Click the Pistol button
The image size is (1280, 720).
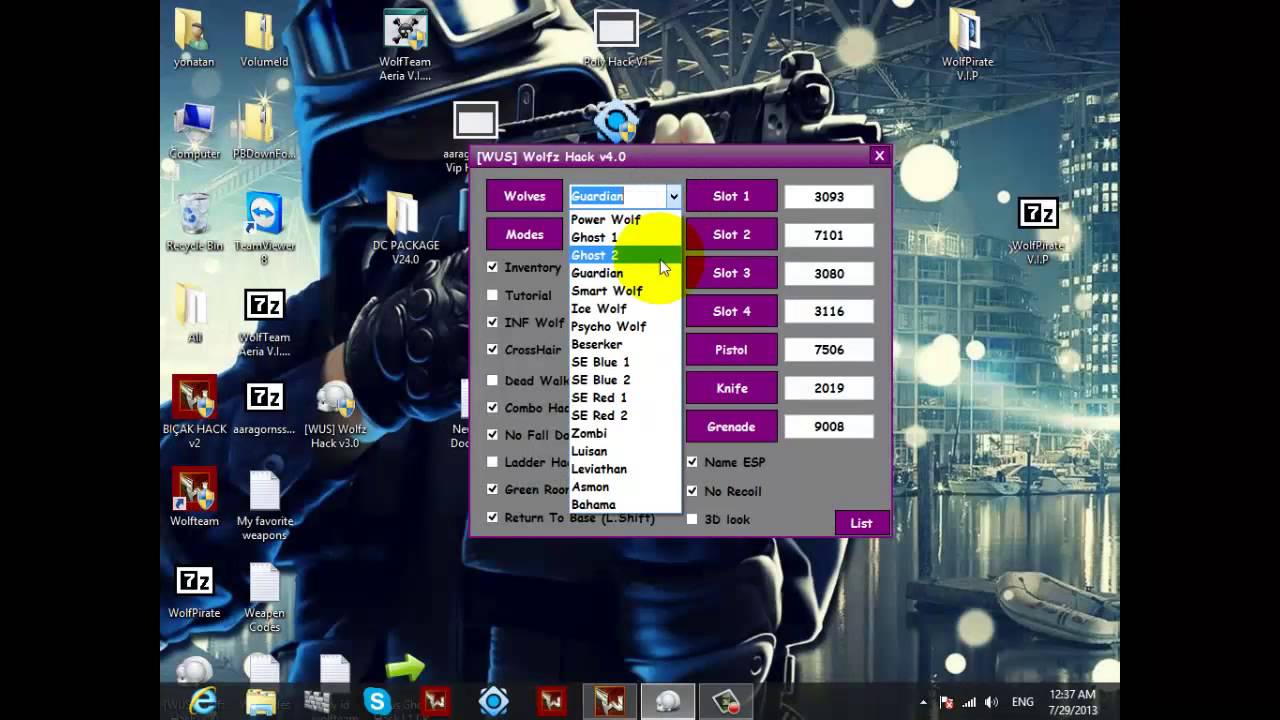731,349
